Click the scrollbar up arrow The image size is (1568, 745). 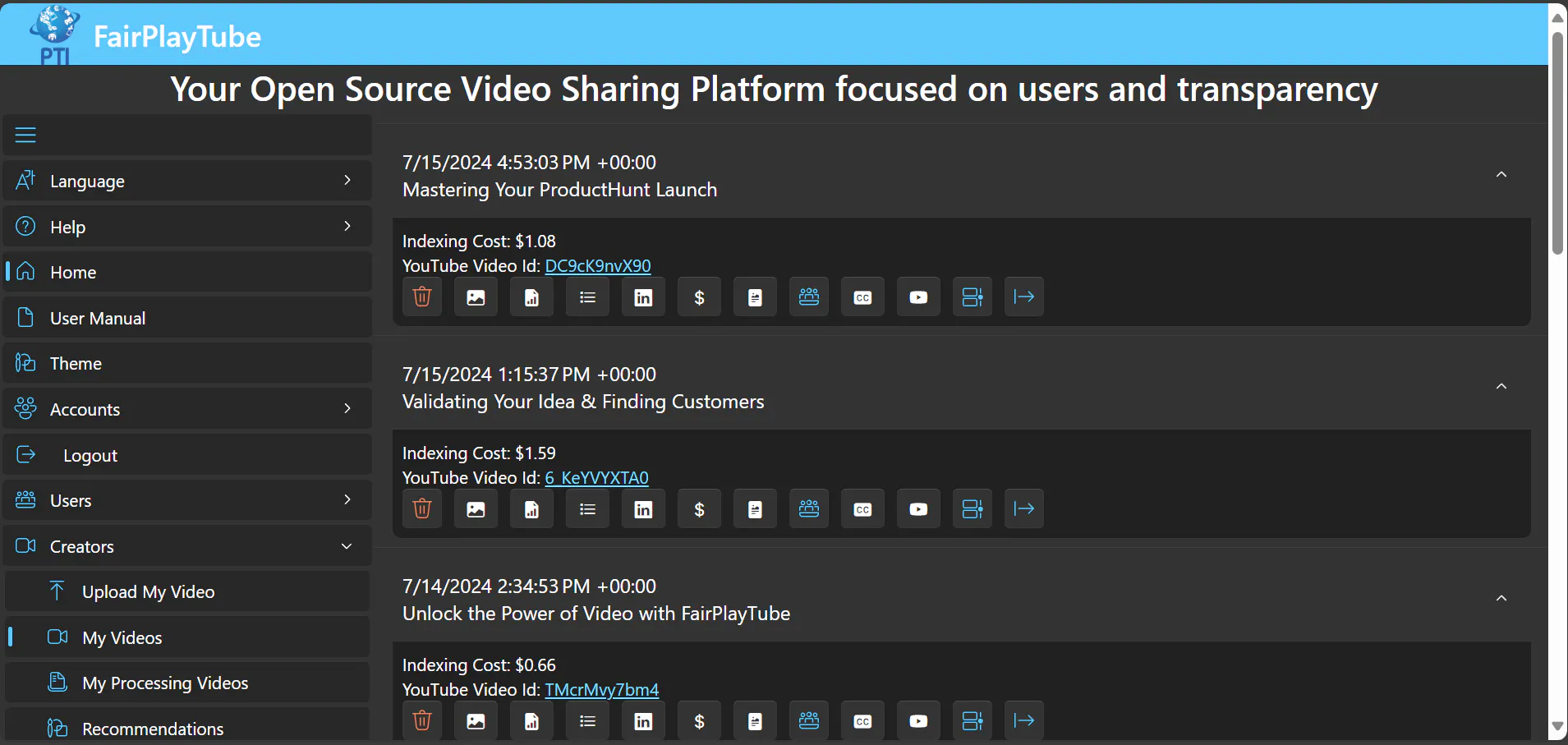pos(1557,18)
